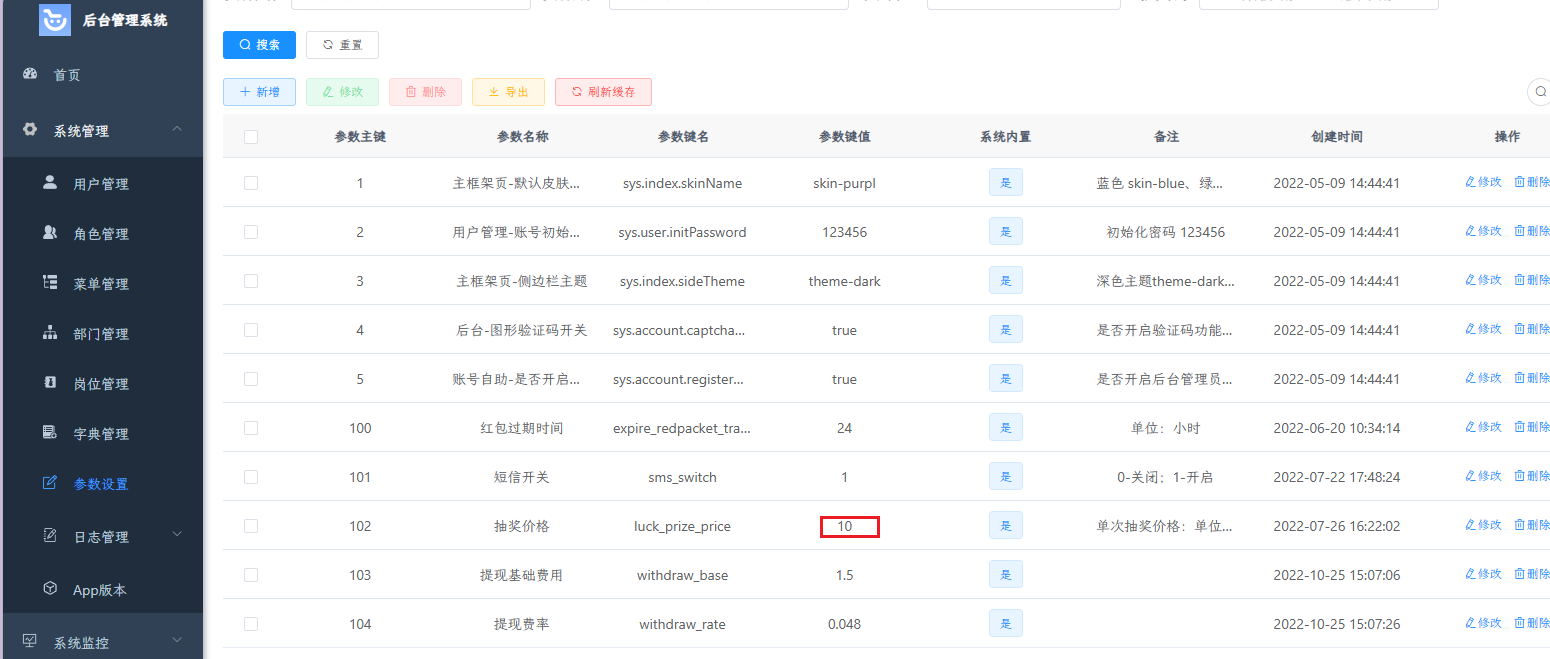Open App版本 page
This screenshot has height=659, width=1550.
coord(101,590)
